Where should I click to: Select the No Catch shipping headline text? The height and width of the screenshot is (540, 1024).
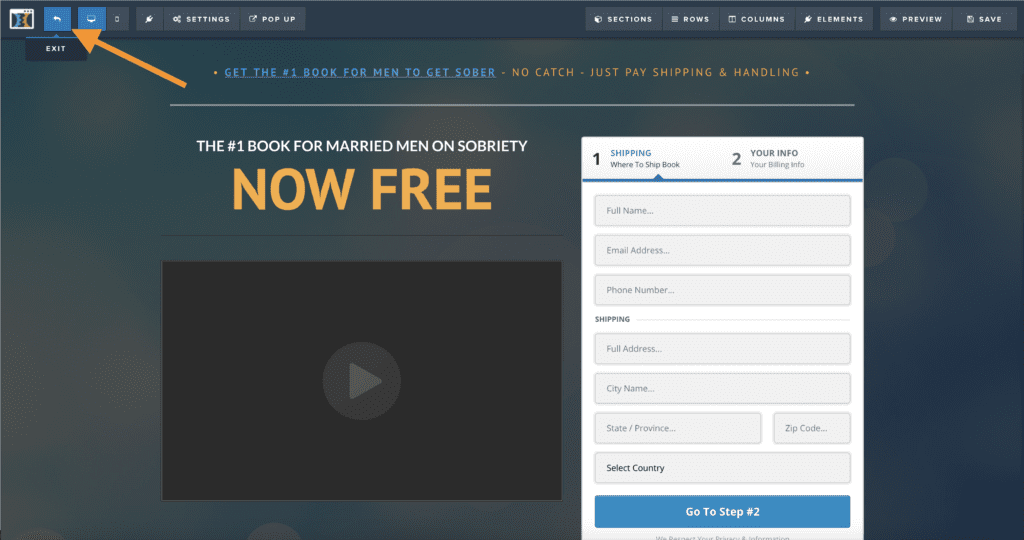tap(656, 72)
